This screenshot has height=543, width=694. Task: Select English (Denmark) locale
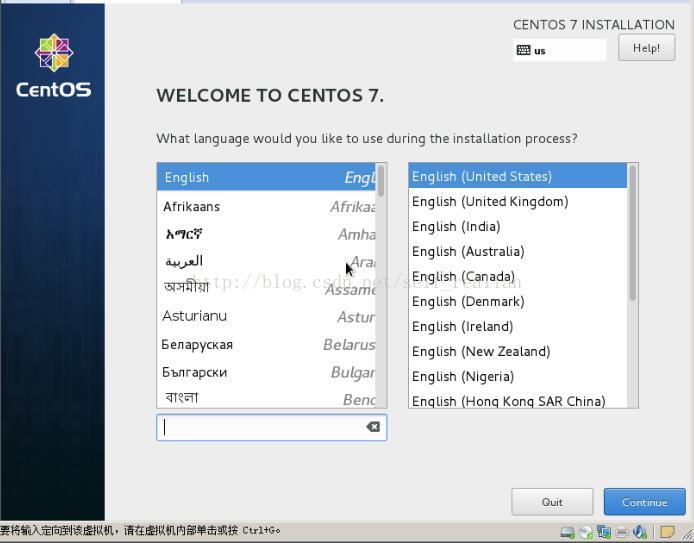517,301
